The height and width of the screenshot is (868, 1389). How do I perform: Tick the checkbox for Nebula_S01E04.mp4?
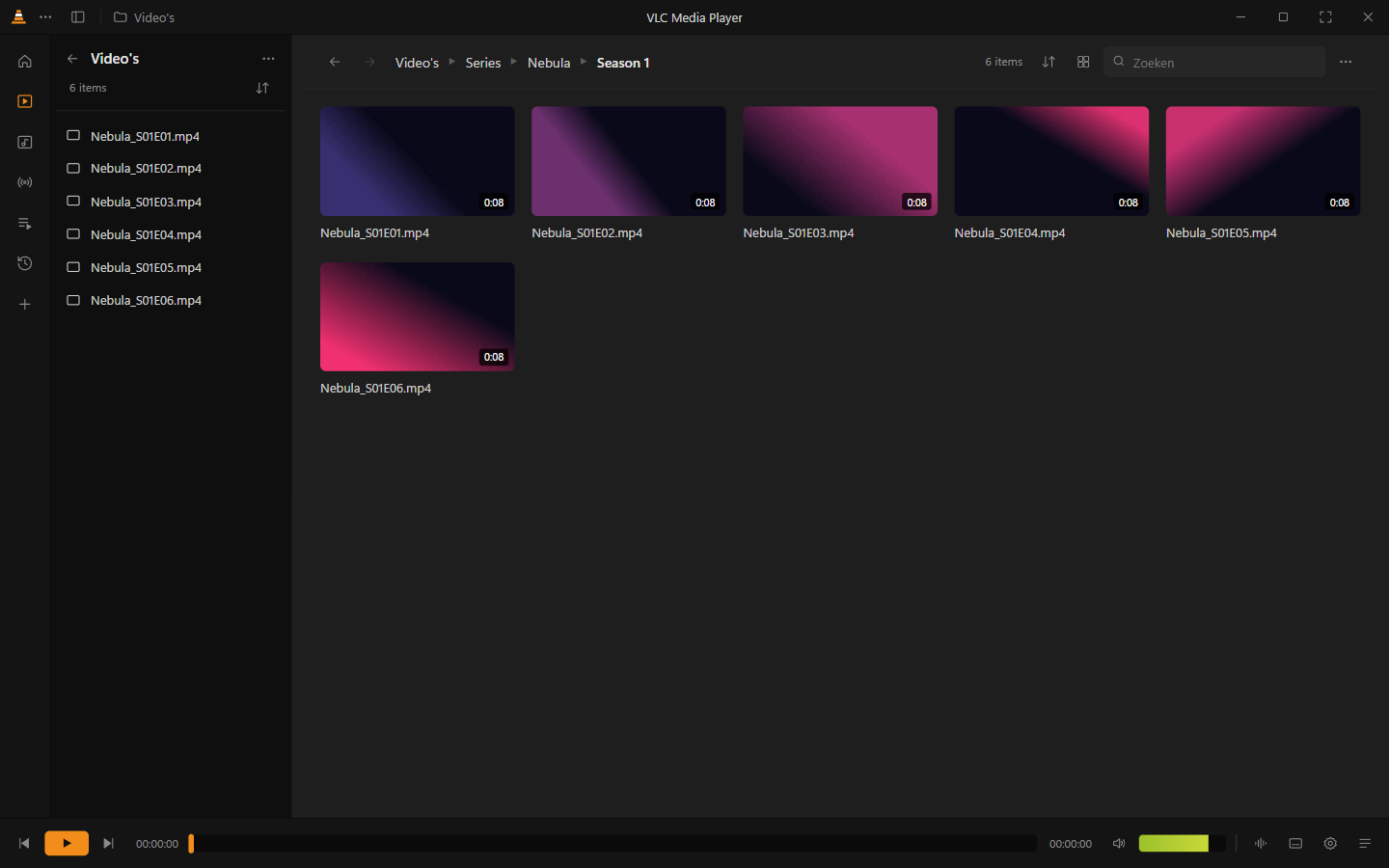[73, 233]
